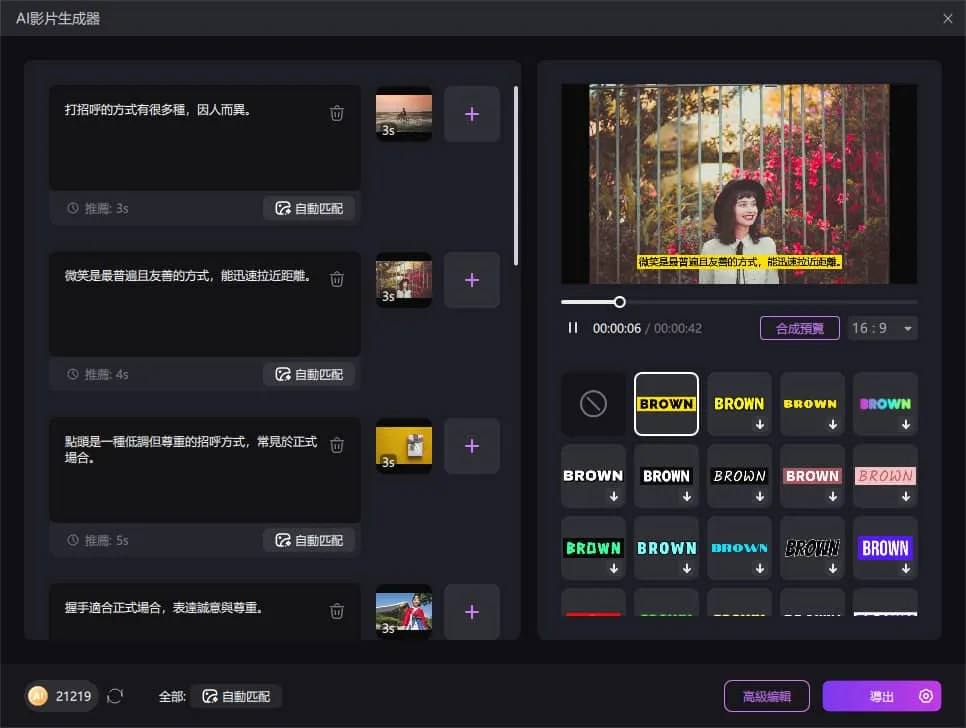966x728 pixels.
Task: Open 高級編輯 advanced editing
Action: point(766,696)
